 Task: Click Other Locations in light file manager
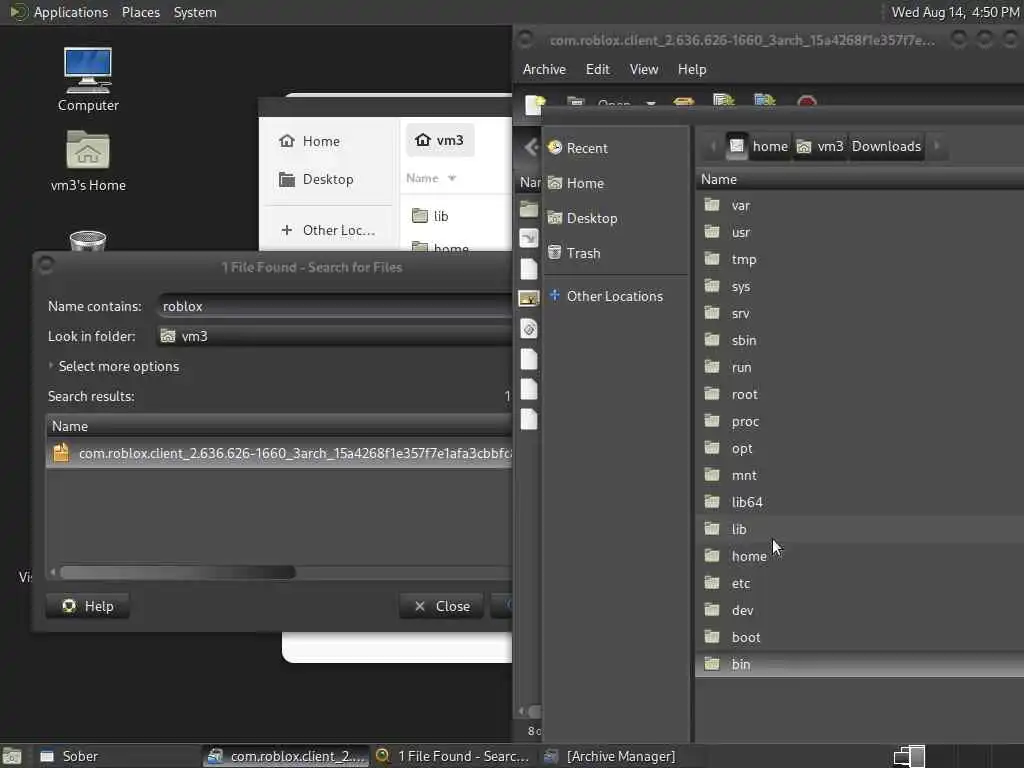(x=328, y=230)
